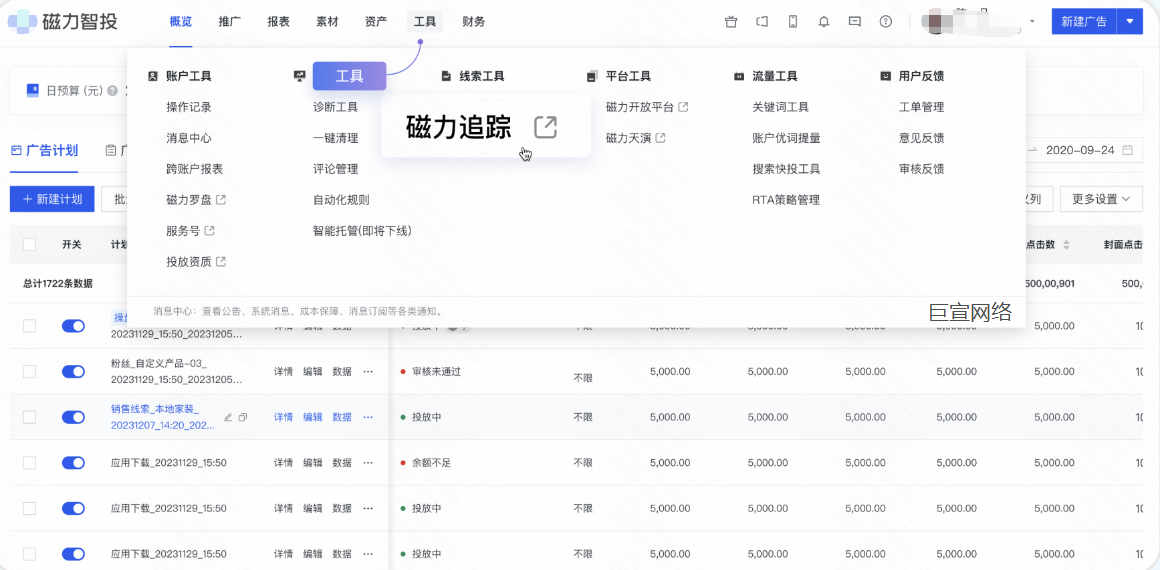Open the message chat icon in header
1160x570 pixels.
click(854, 21)
